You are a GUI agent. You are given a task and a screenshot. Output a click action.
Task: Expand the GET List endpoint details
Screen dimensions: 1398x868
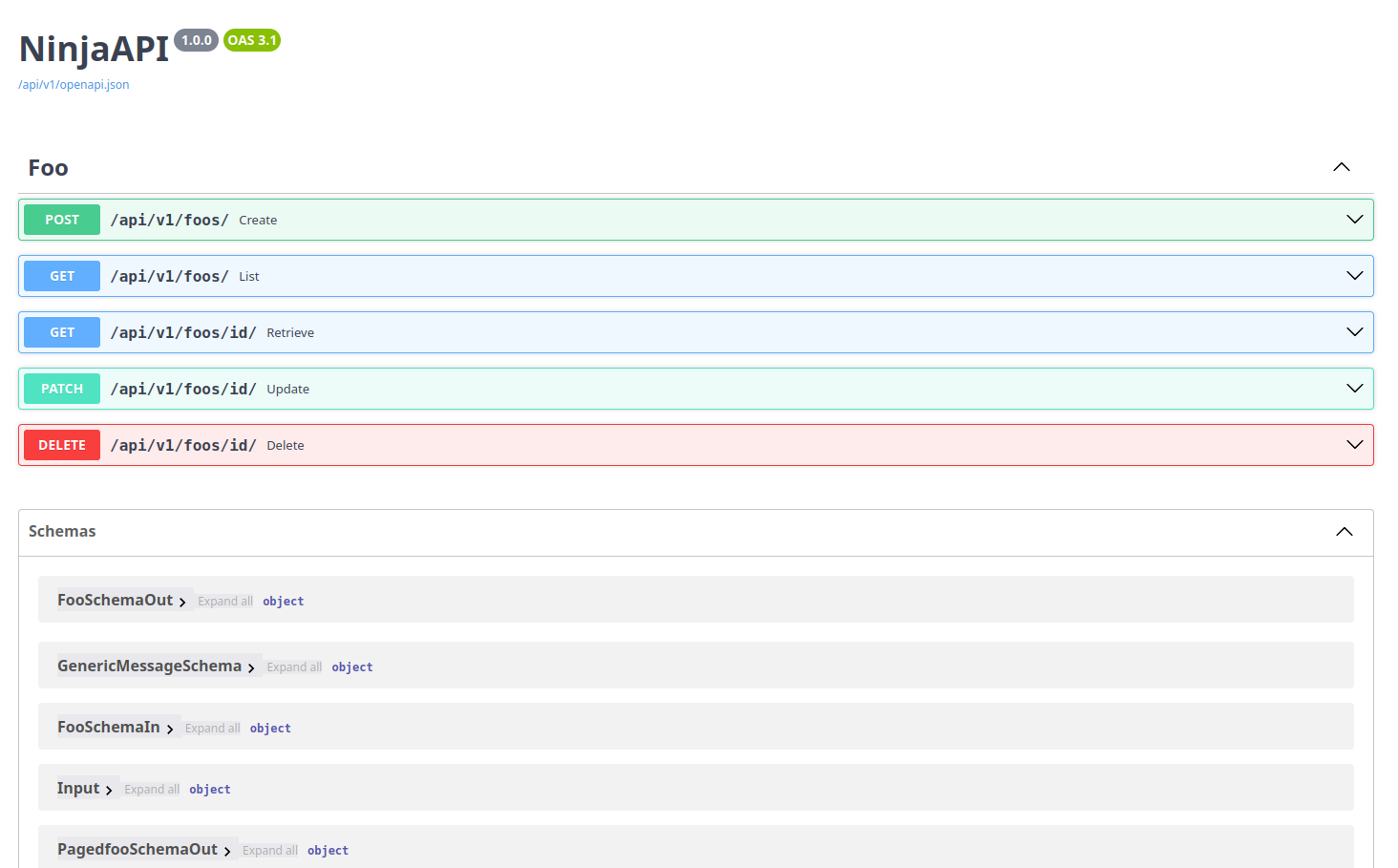point(1354,275)
